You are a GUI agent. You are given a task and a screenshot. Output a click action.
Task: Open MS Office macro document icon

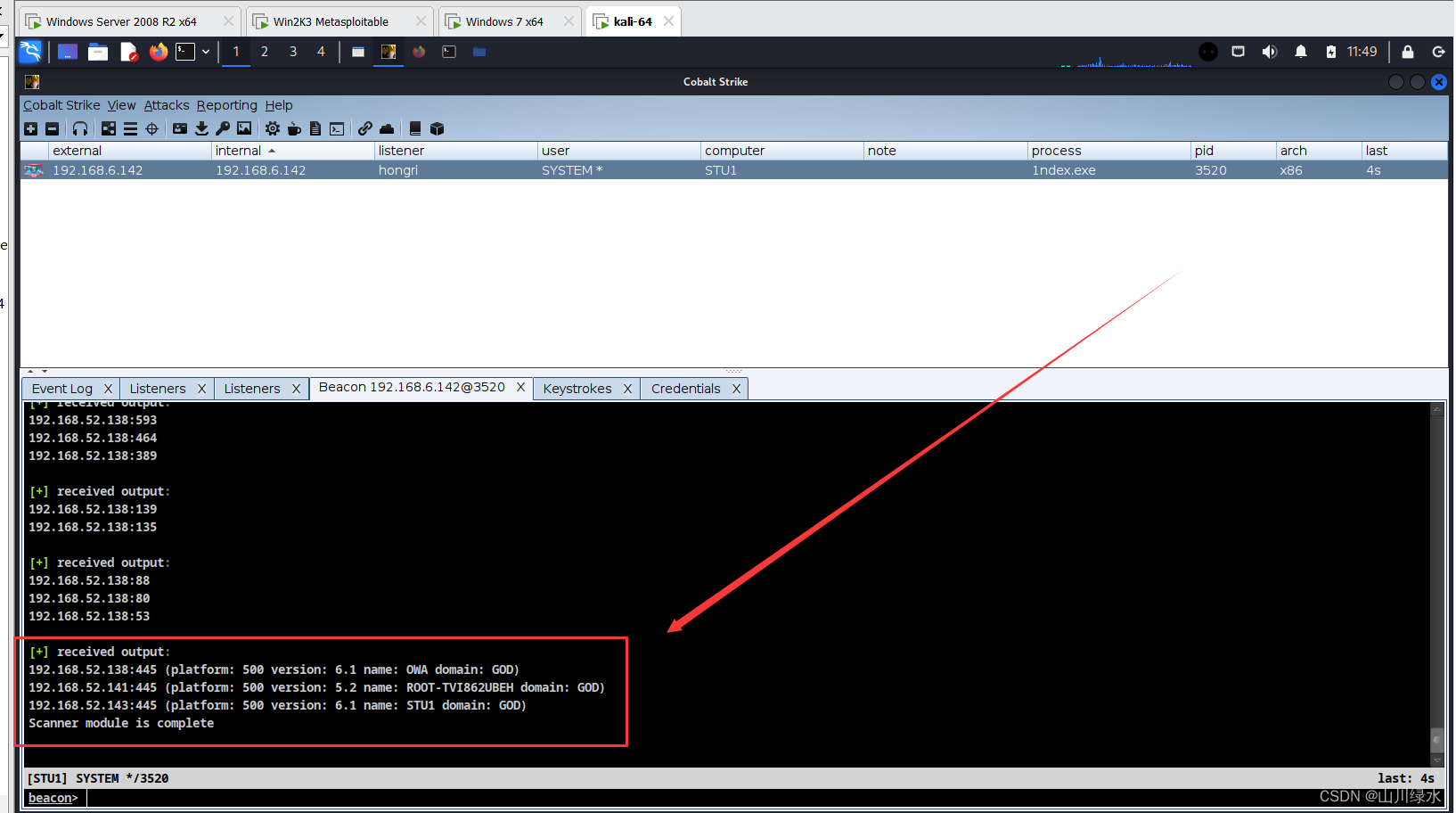tap(315, 129)
